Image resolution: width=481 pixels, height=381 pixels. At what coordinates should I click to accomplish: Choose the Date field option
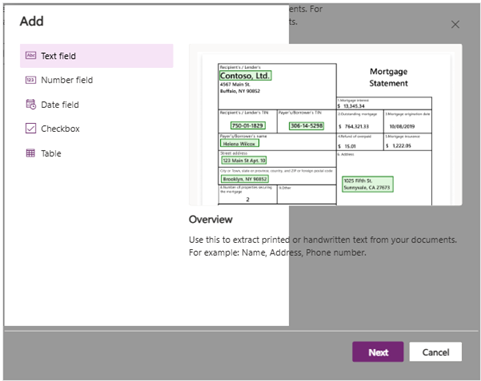[97, 105]
